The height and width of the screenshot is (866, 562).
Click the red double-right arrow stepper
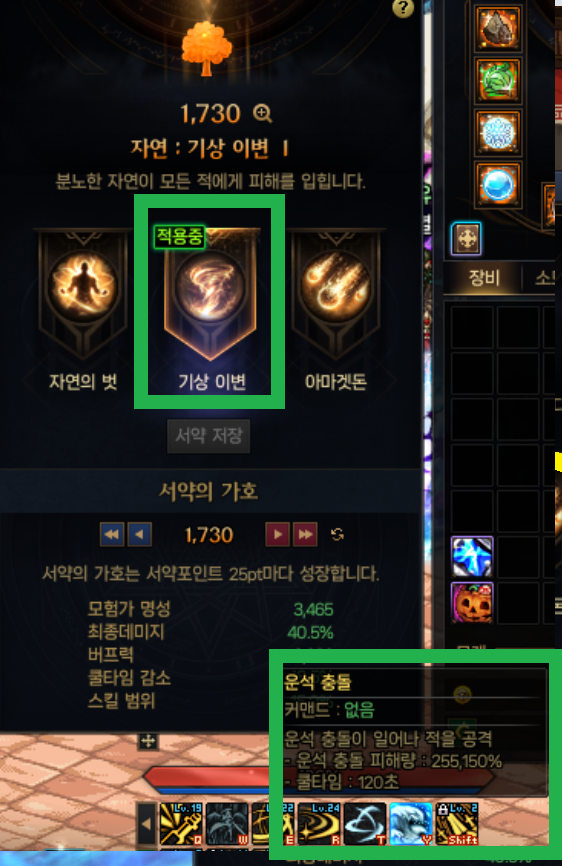(x=305, y=534)
